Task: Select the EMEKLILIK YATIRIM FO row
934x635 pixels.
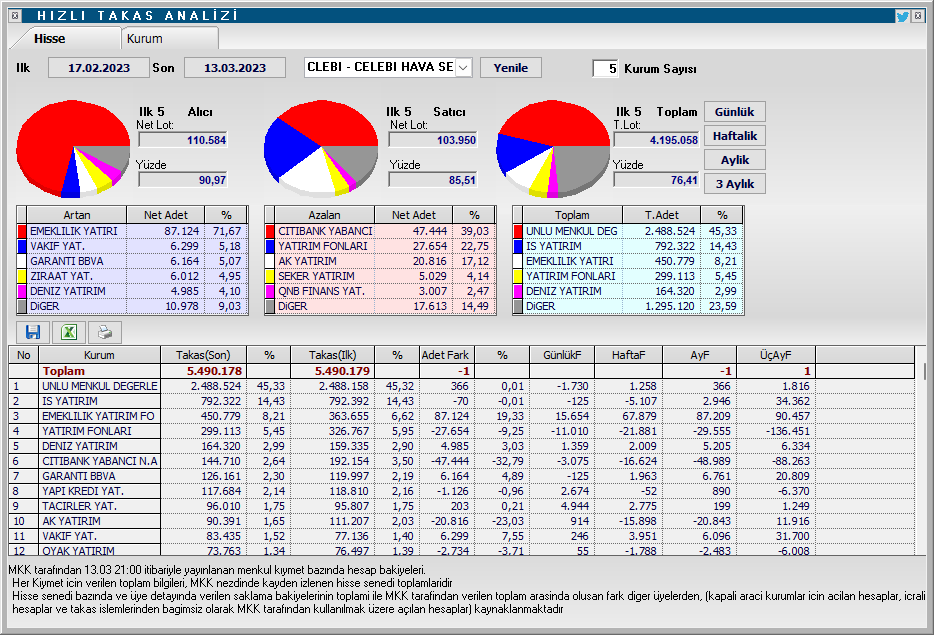Action: pos(462,416)
